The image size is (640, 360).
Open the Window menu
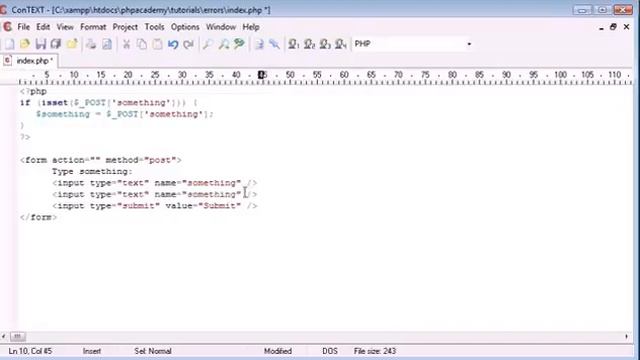[221, 27]
